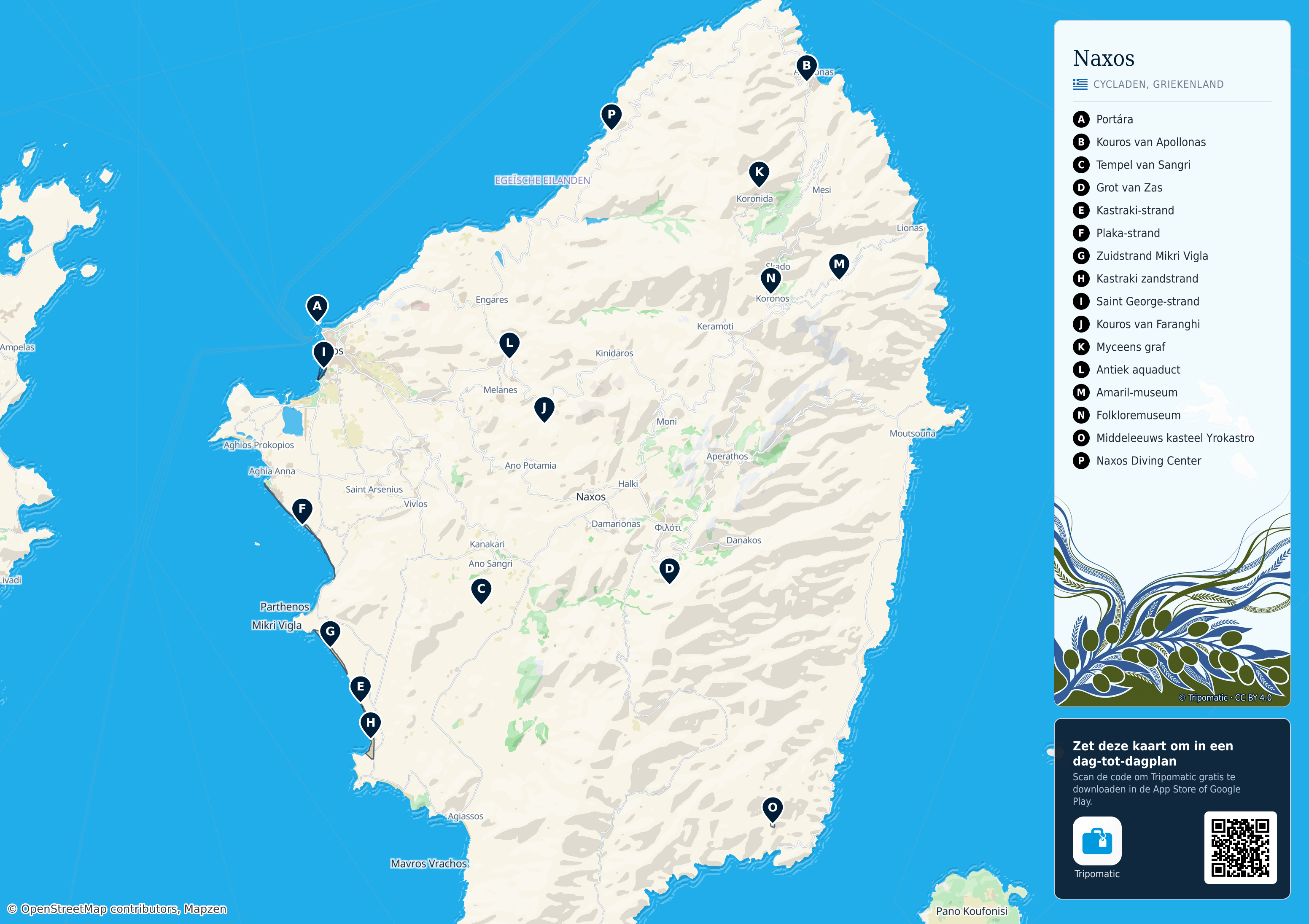Select map pin K near Koronida

[759, 173]
